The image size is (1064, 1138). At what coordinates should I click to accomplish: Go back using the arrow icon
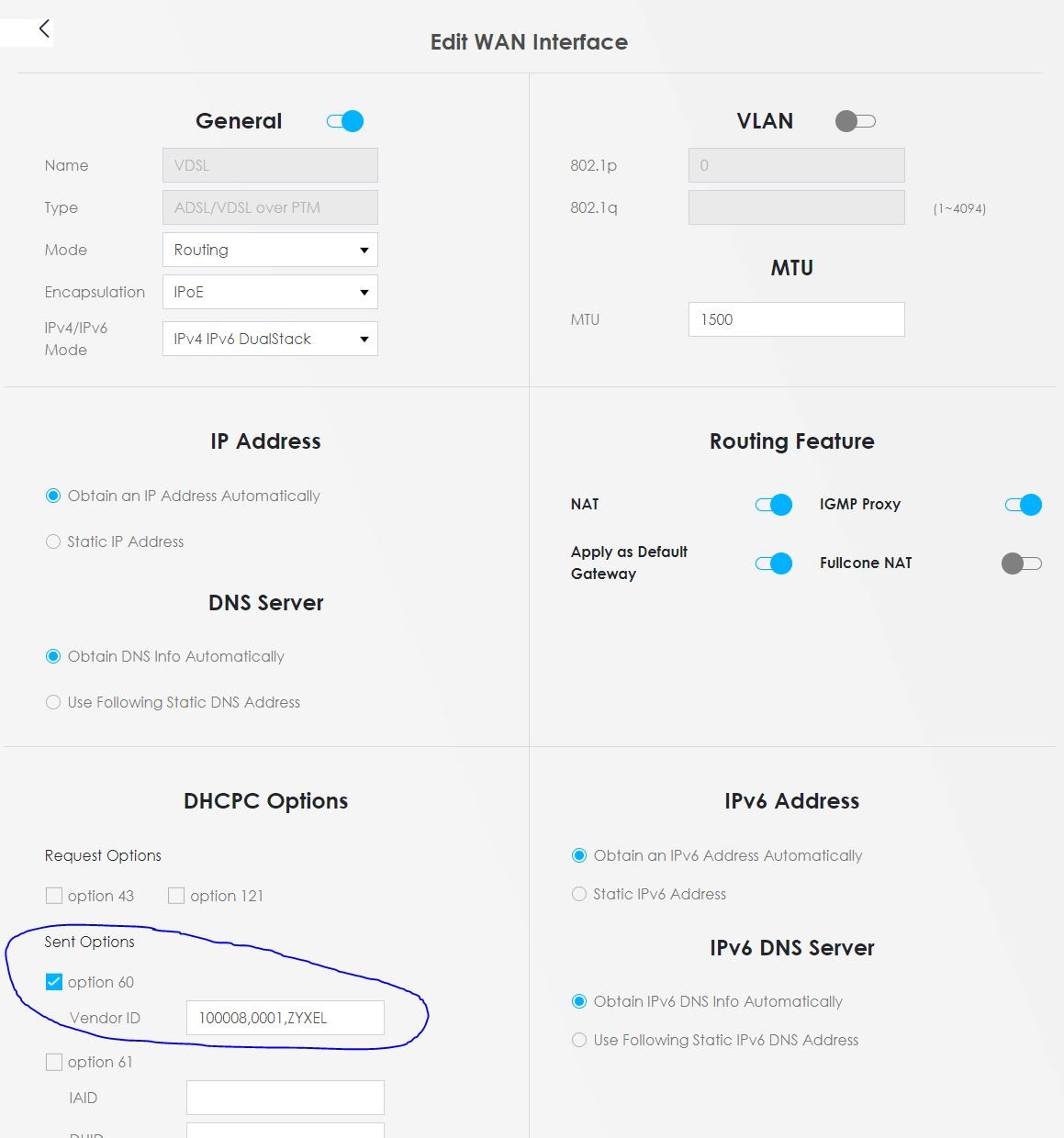pos(43,28)
